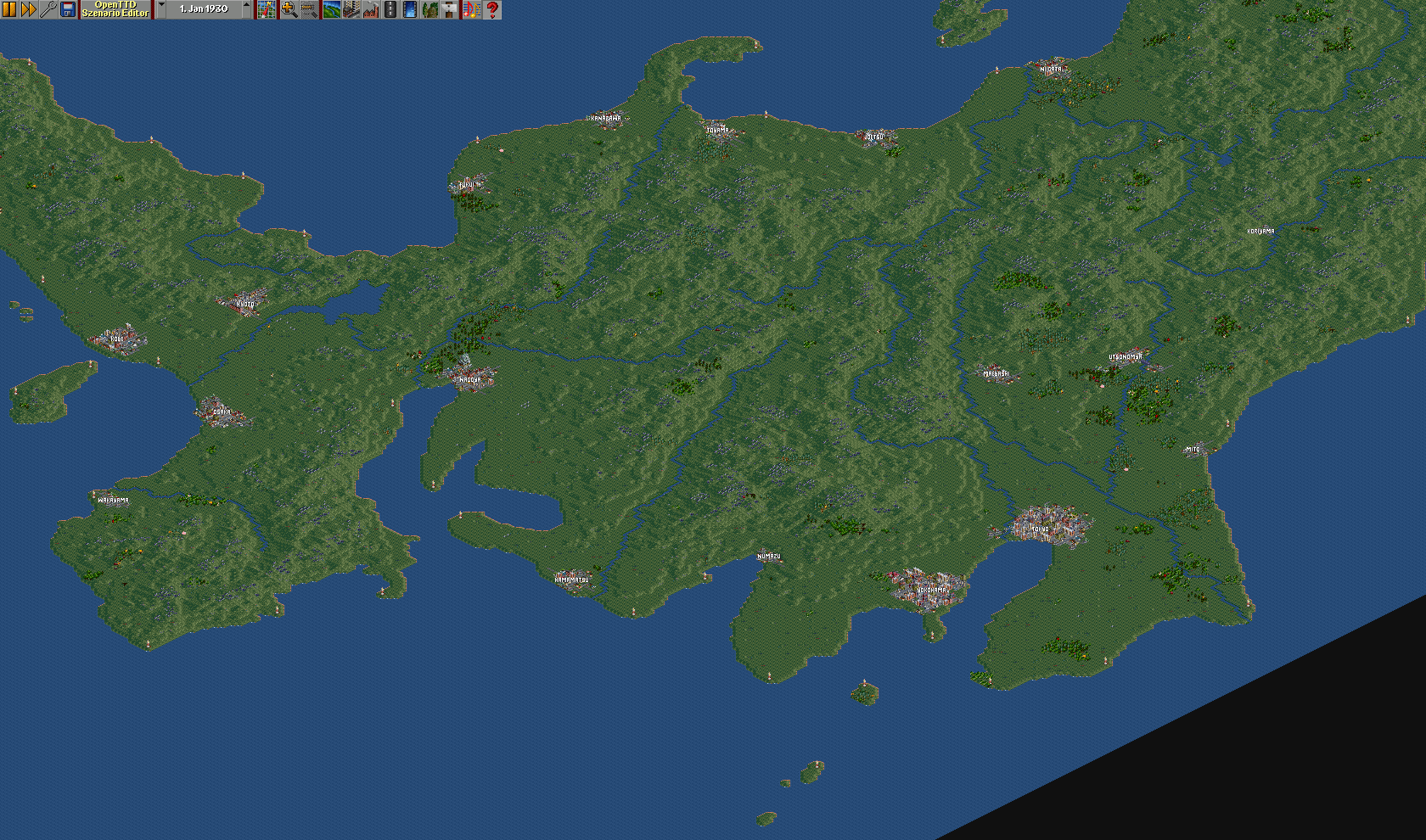Open the sound and music menu

coord(471,9)
